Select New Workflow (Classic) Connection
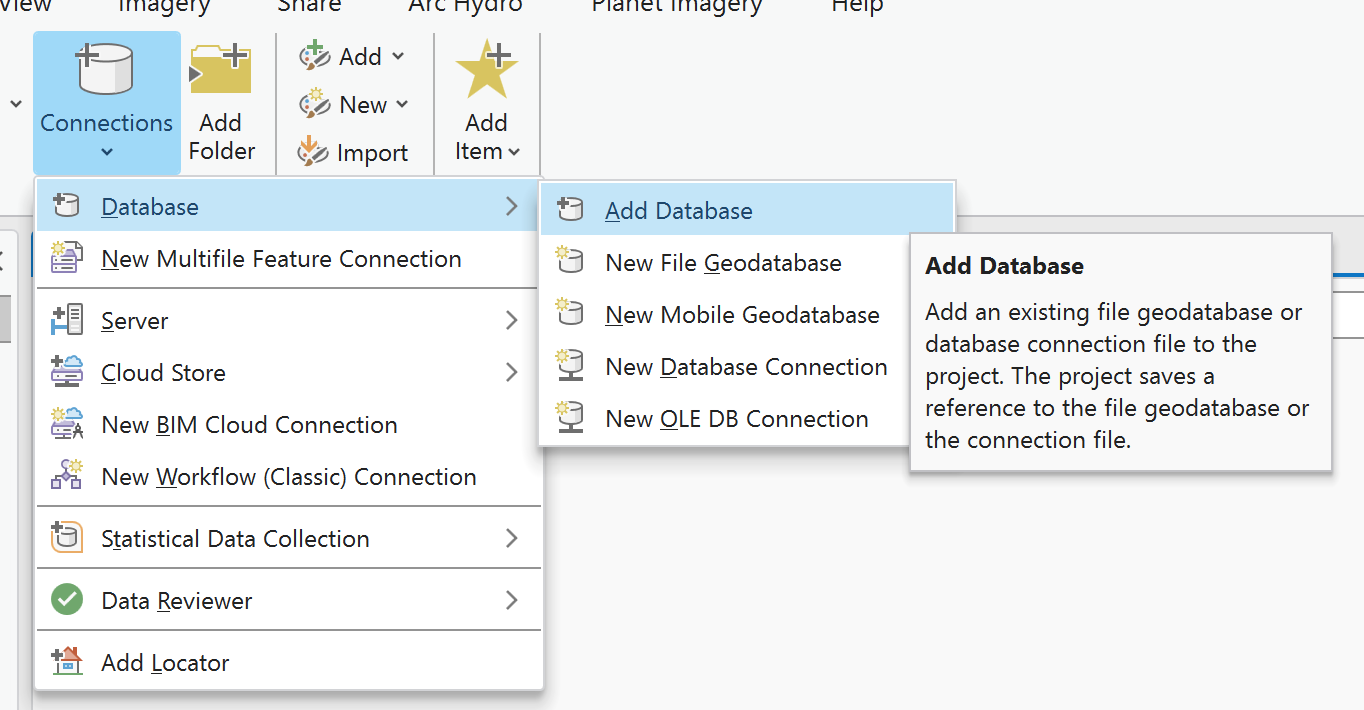 pyautogui.click(x=288, y=477)
